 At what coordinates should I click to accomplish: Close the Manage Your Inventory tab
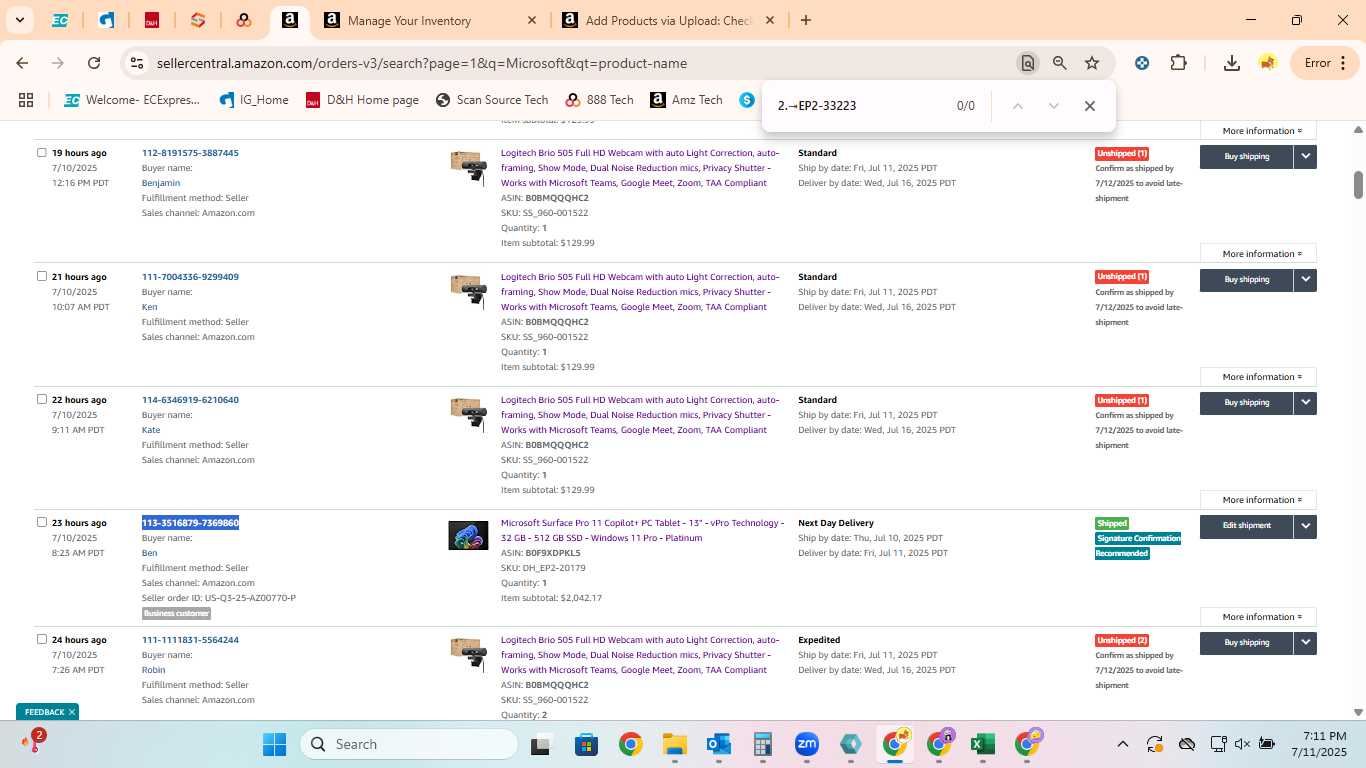tap(532, 20)
